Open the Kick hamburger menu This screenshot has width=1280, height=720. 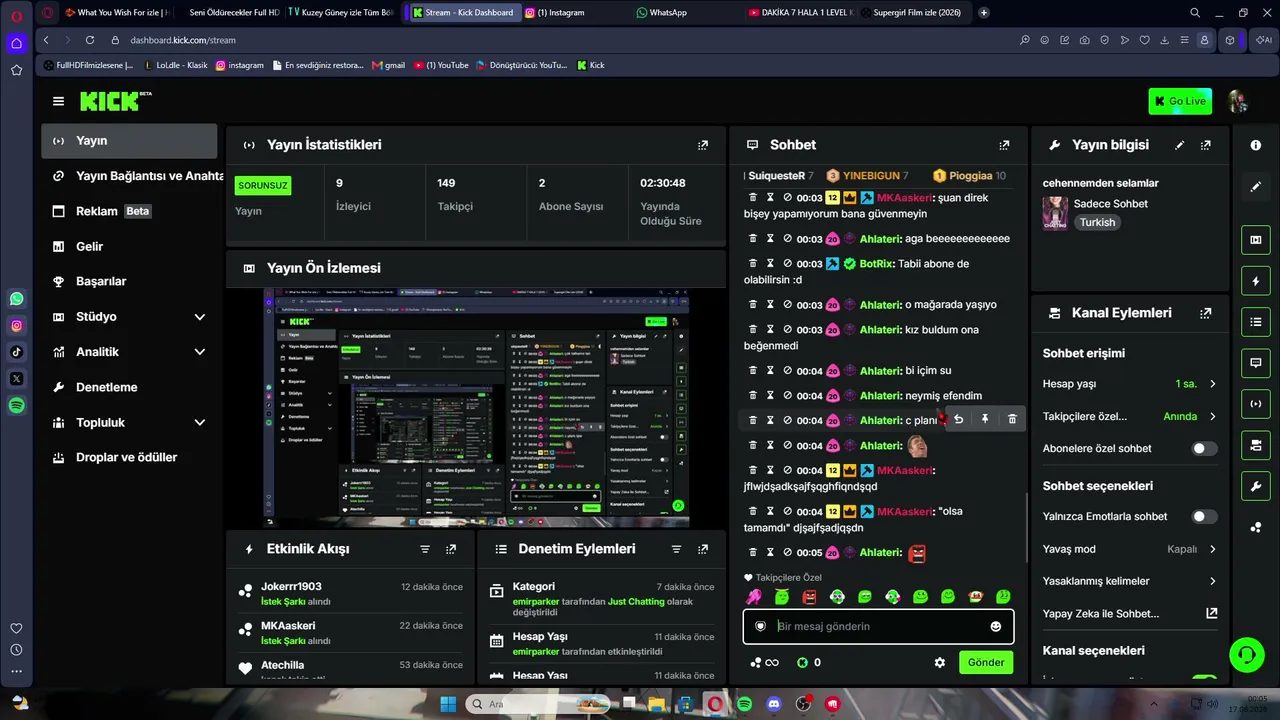coord(59,101)
